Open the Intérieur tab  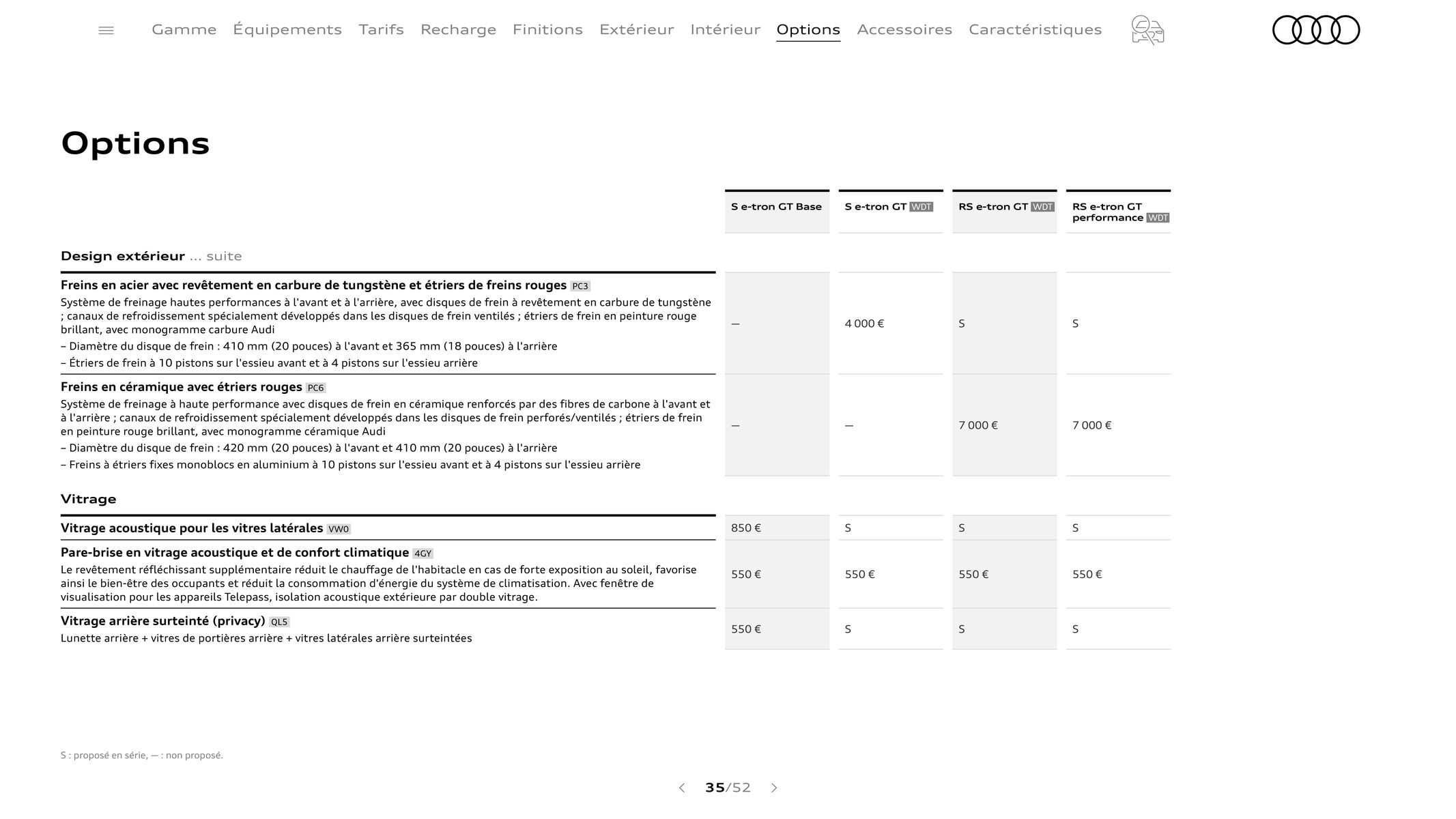pyautogui.click(x=725, y=29)
